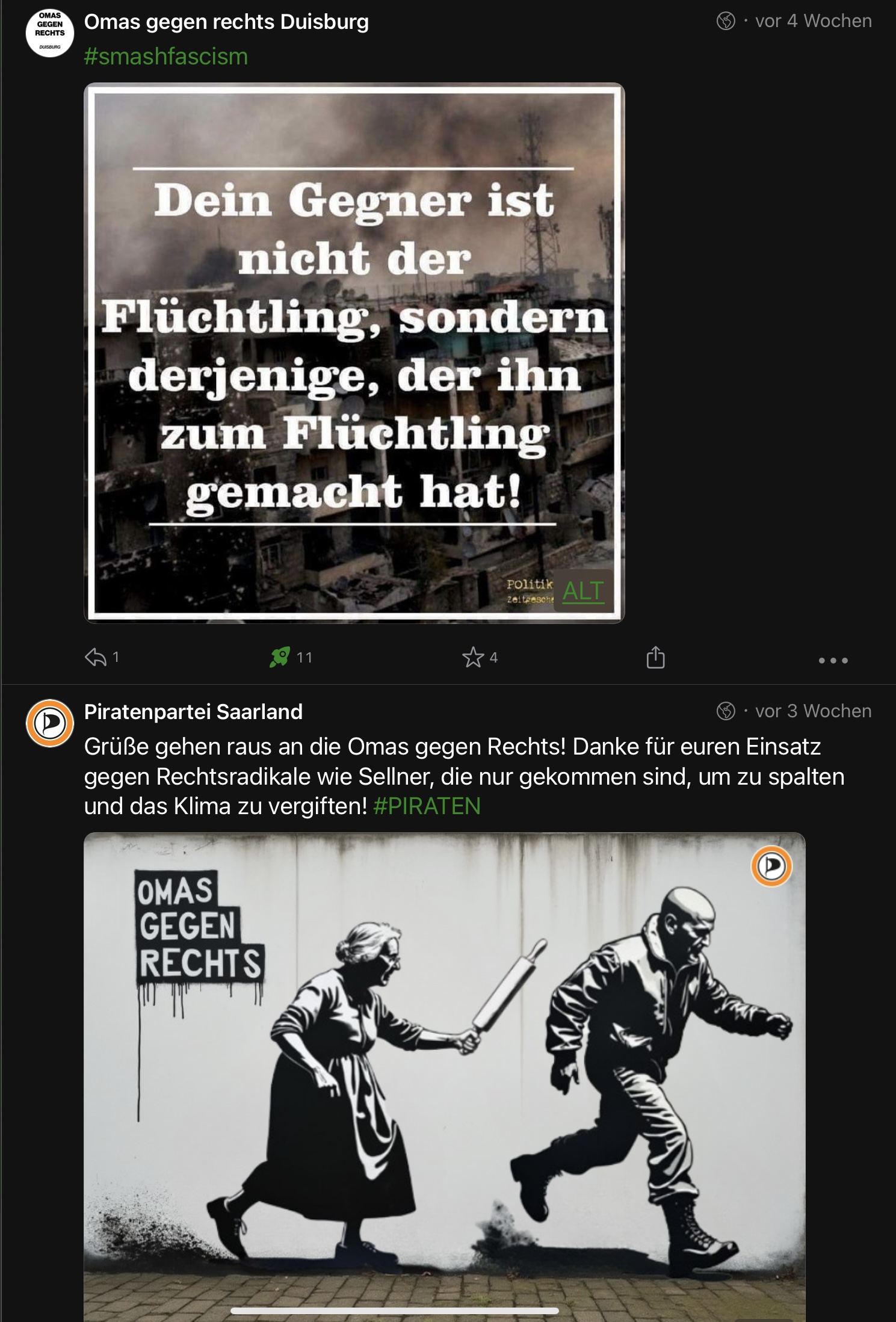The height and width of the screenshot is (1322, 896).
Task: Tap the #smashfascism hashtag
Action: pos(166,57)
